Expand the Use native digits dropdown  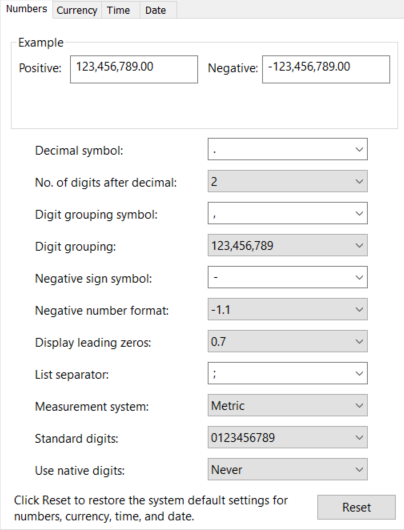(x=287, y=469)
